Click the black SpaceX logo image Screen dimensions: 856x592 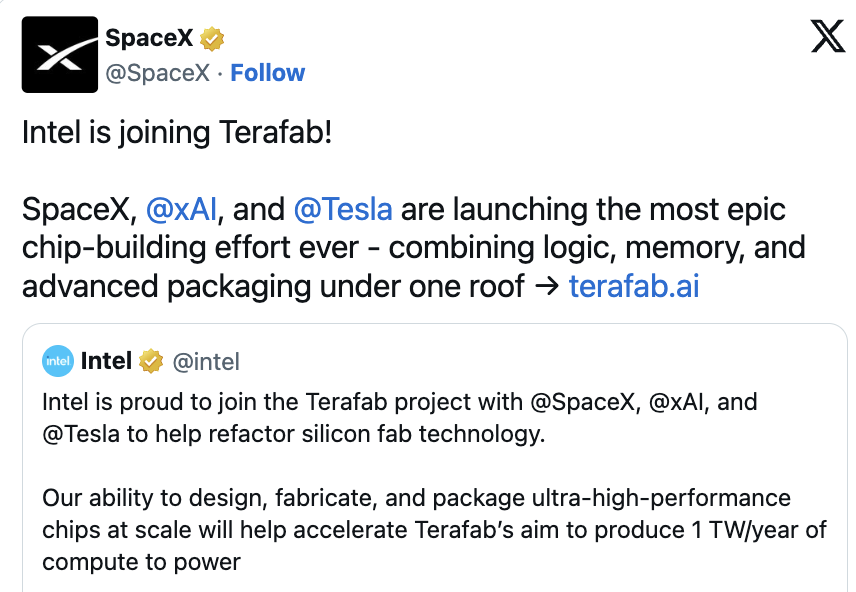[59, 53]
